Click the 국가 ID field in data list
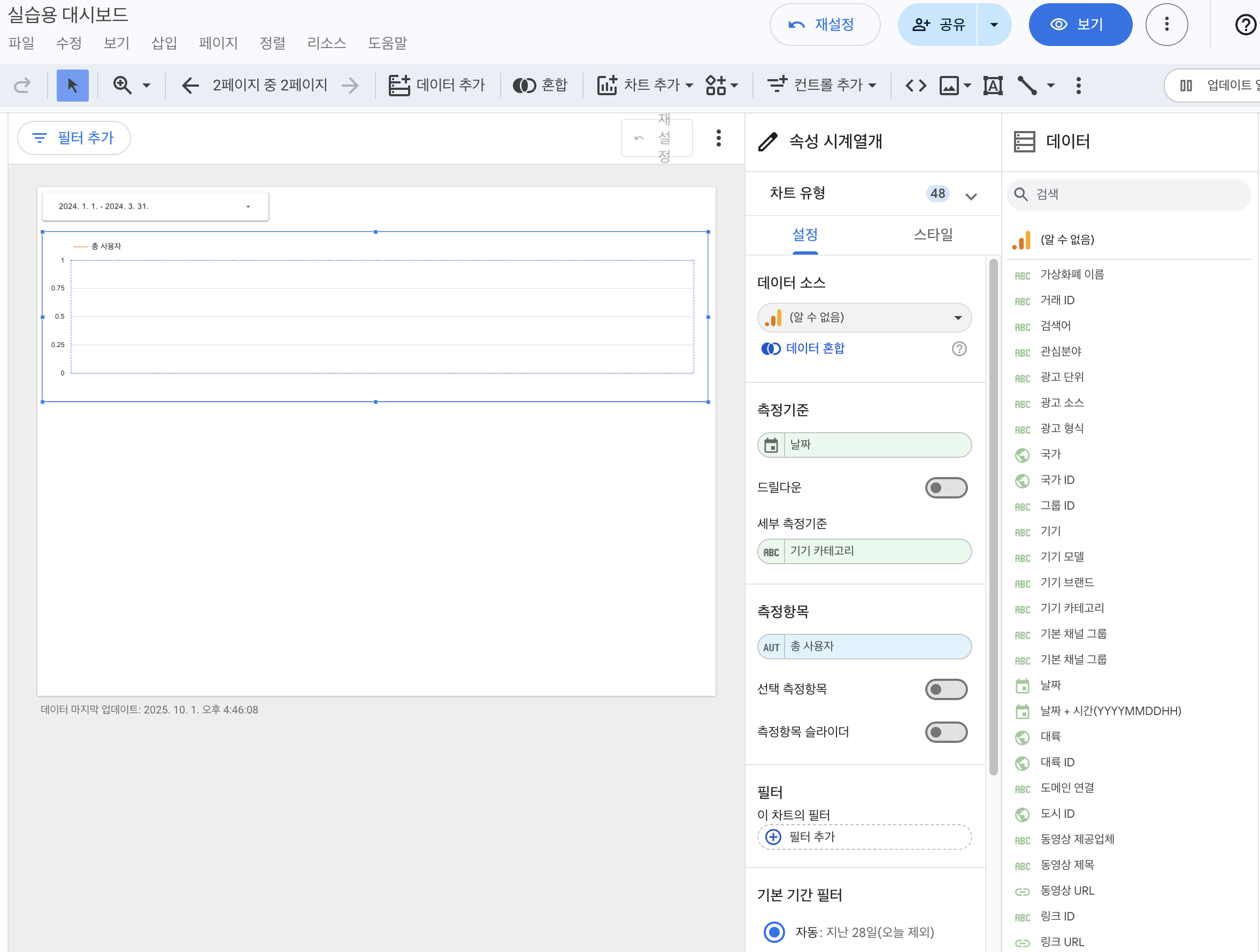This screenshot has height=952, width=1260. point(1057,480)
